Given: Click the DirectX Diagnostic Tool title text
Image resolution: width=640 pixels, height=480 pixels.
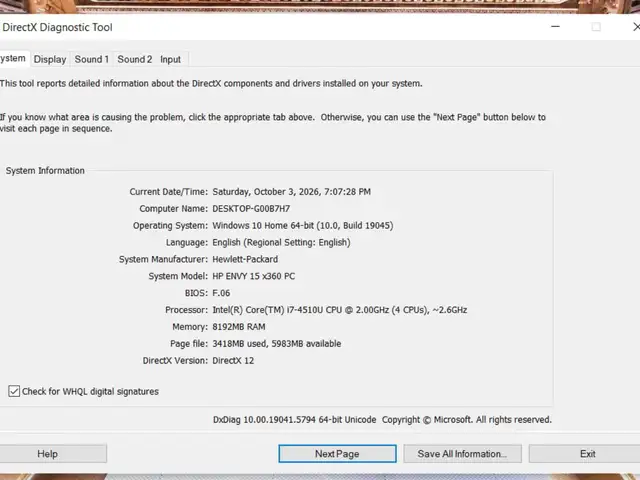Looking at the screenshot, I should tap(57, 27).
